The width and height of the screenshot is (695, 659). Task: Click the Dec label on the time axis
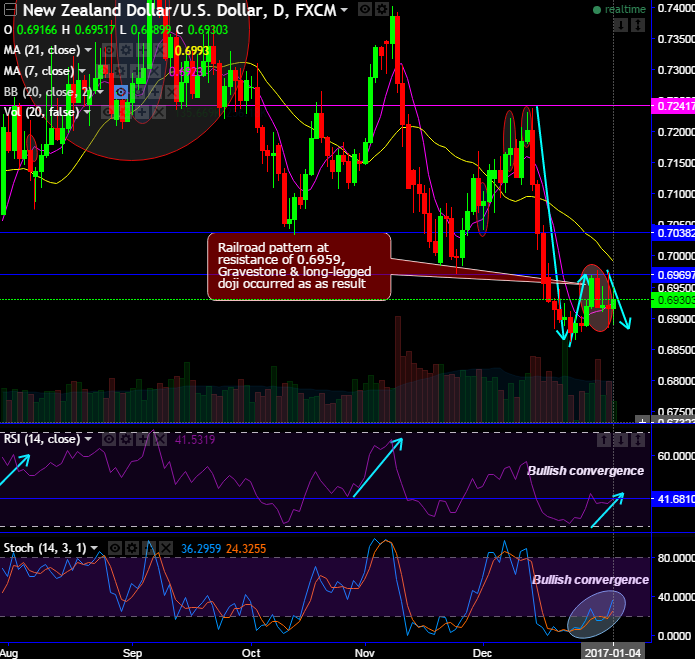coord(483,653)
